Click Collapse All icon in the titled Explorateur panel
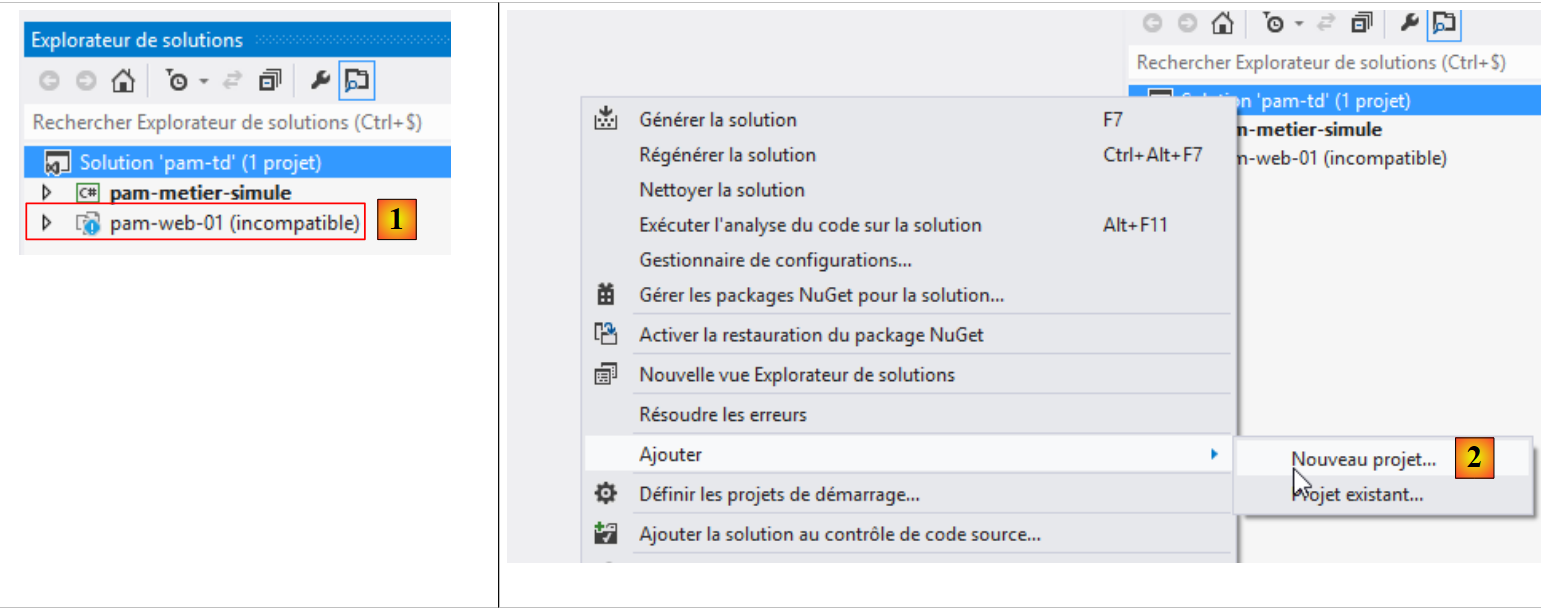This screenshot has height=608, width=1541. click(x=270, y=81)
